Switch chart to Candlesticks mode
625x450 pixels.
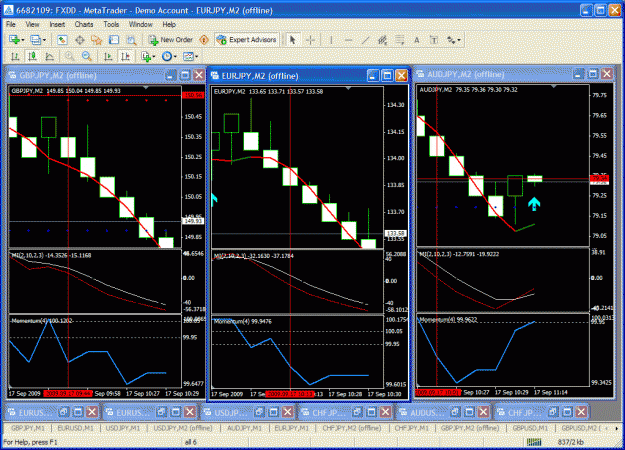(32, 57)
